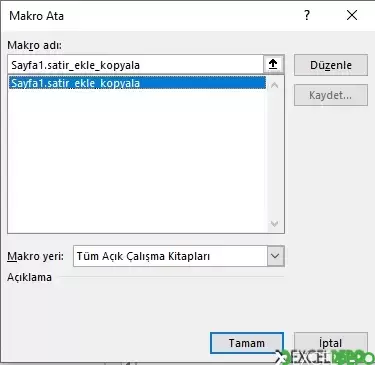Click the Makro yeri label
375x365 pixels.
(35, 256)
